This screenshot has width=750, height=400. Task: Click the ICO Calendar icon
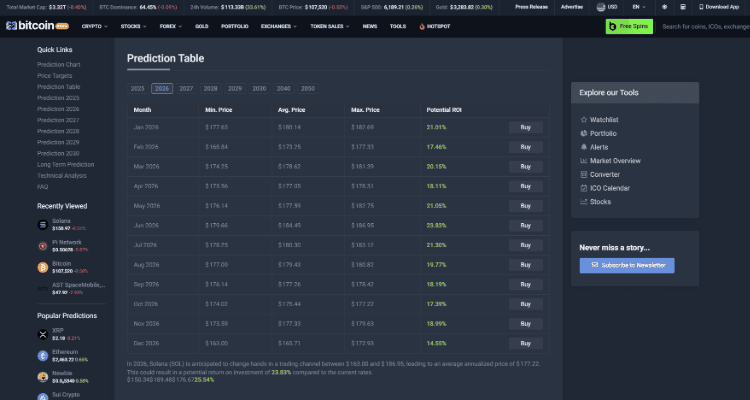coord(583,188)
